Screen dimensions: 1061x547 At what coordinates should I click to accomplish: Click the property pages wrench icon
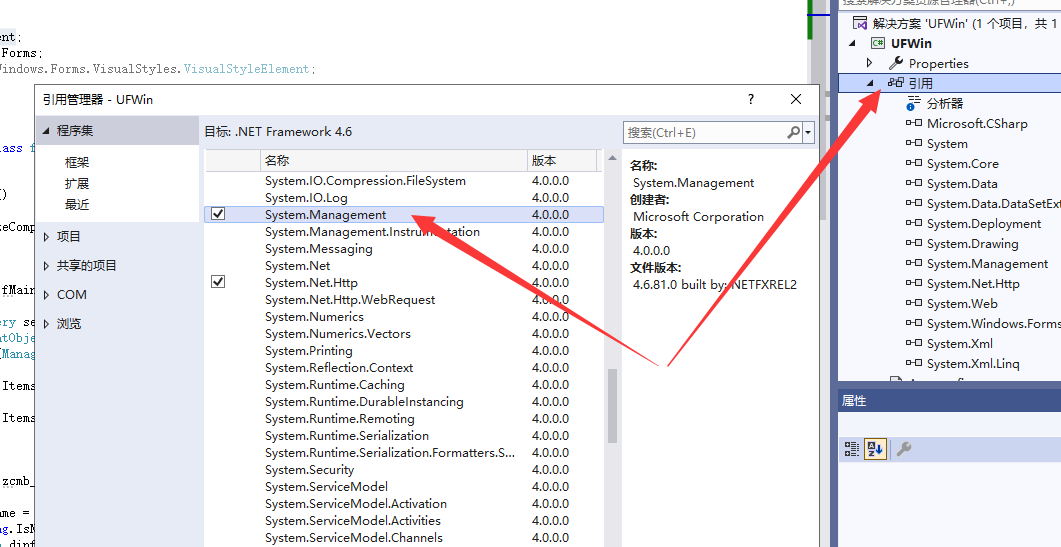(x=903, y=449)
